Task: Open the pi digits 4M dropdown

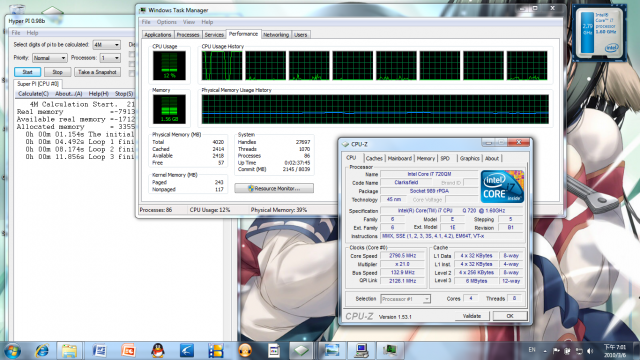Action: (107, 44)
